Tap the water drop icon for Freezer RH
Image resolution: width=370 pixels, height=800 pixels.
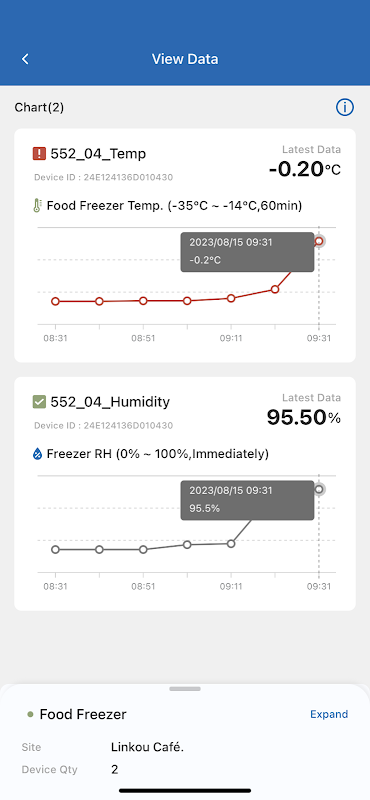pyautogui.click(x=37, y=454)
